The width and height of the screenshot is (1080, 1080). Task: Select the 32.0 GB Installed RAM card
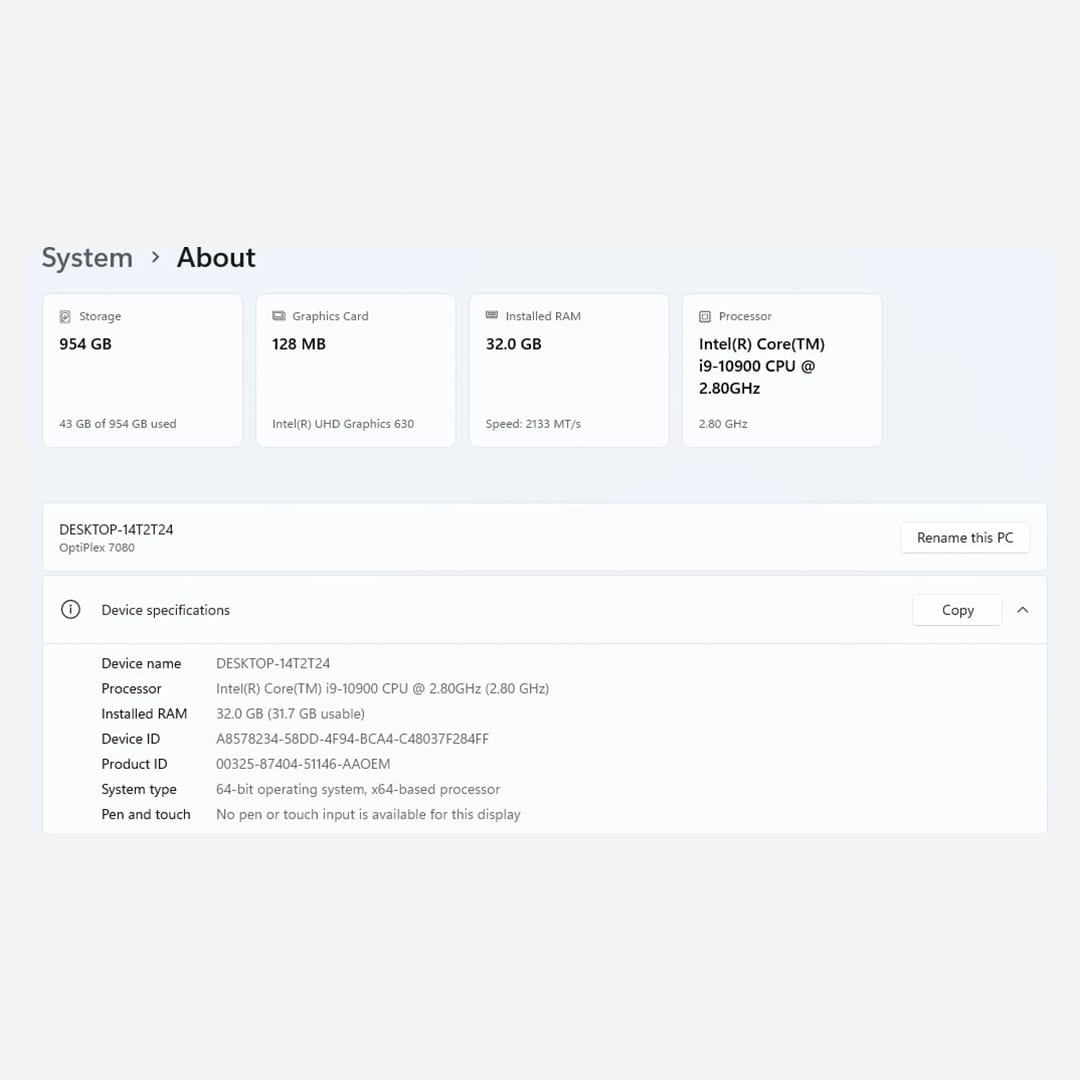pyautogui.click(x=568, y=371)
